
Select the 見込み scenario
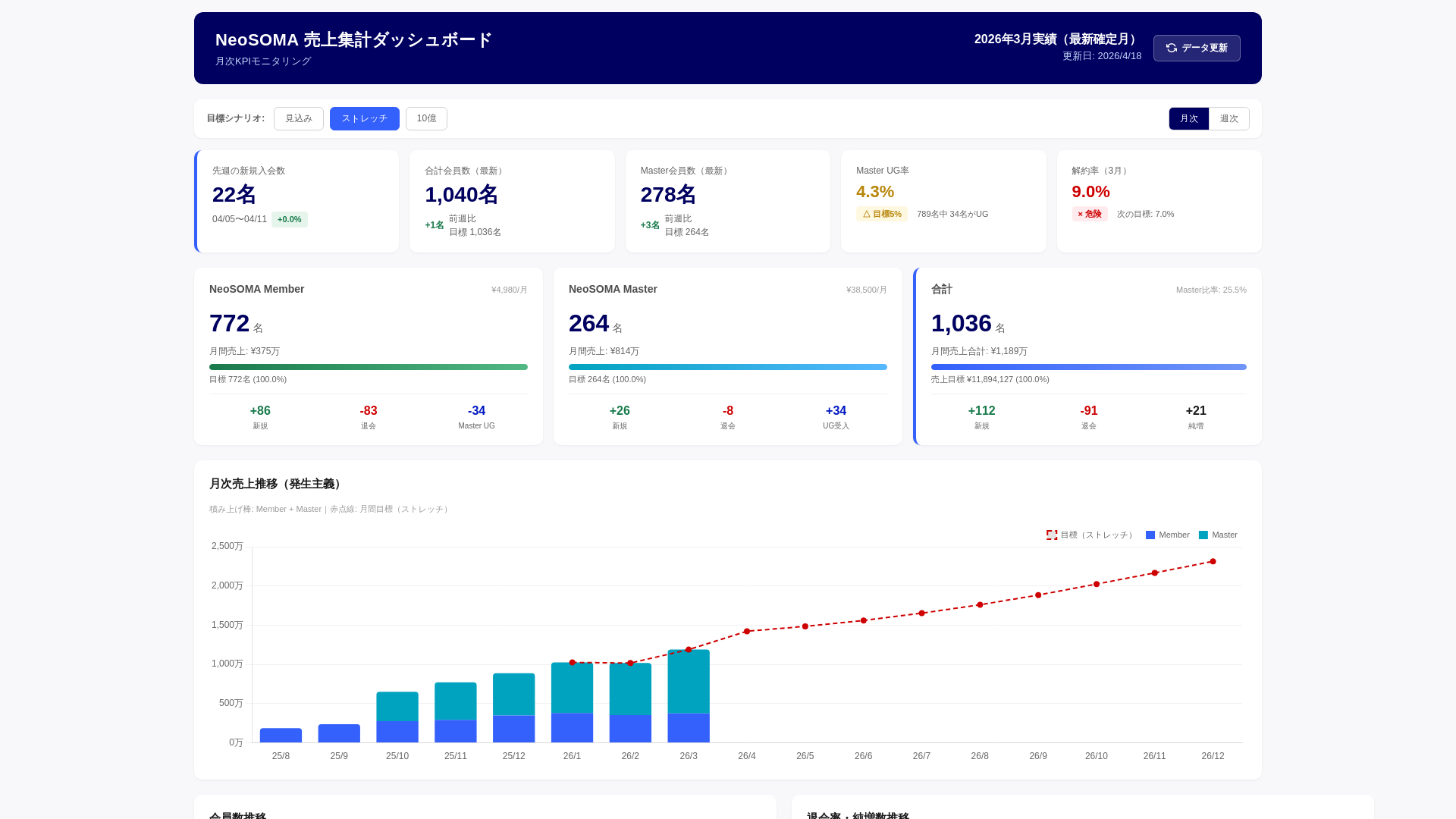(x=299, y=118)
